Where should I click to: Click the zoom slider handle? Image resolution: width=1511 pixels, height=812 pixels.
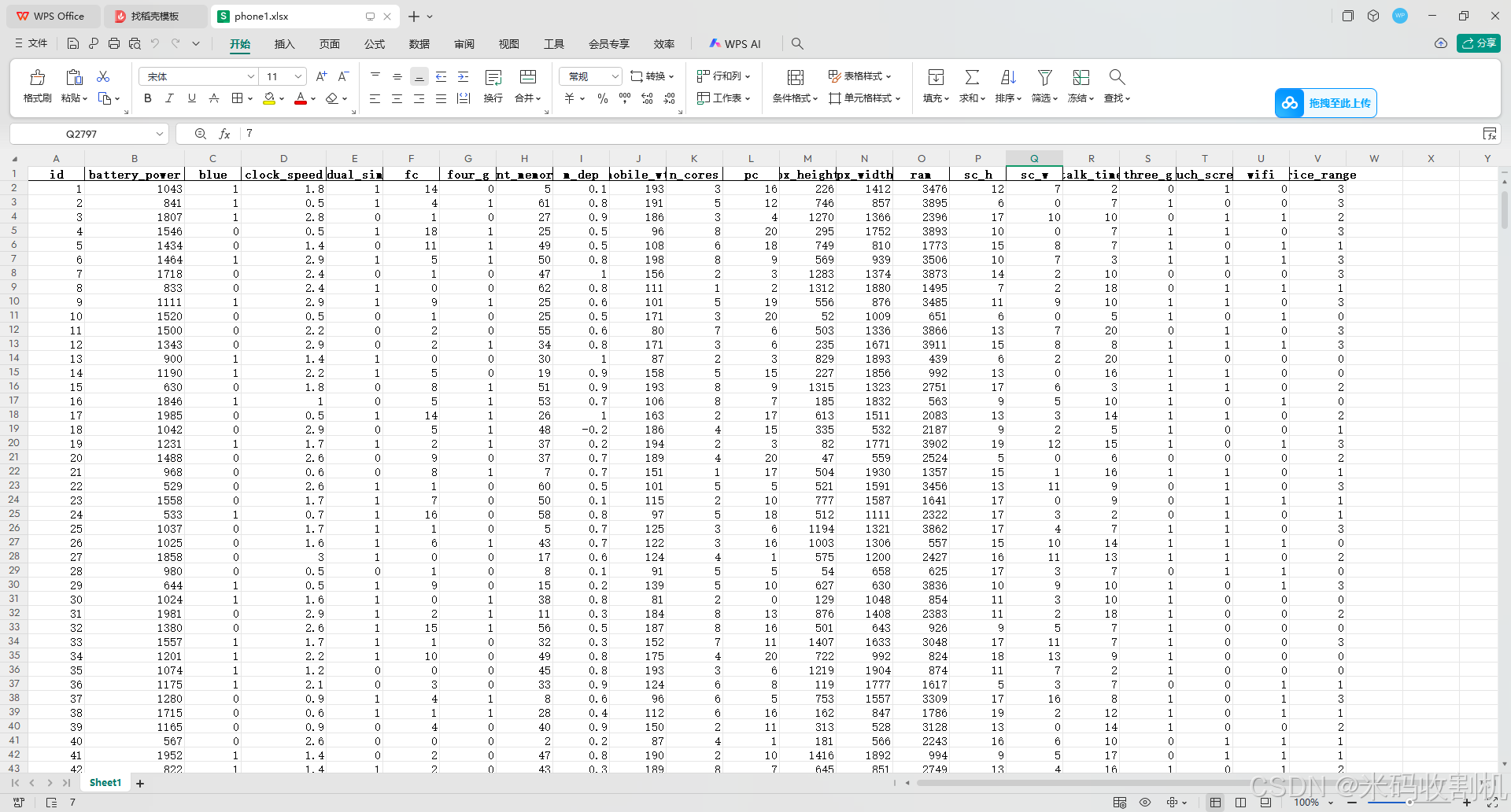coord(1409,803)
